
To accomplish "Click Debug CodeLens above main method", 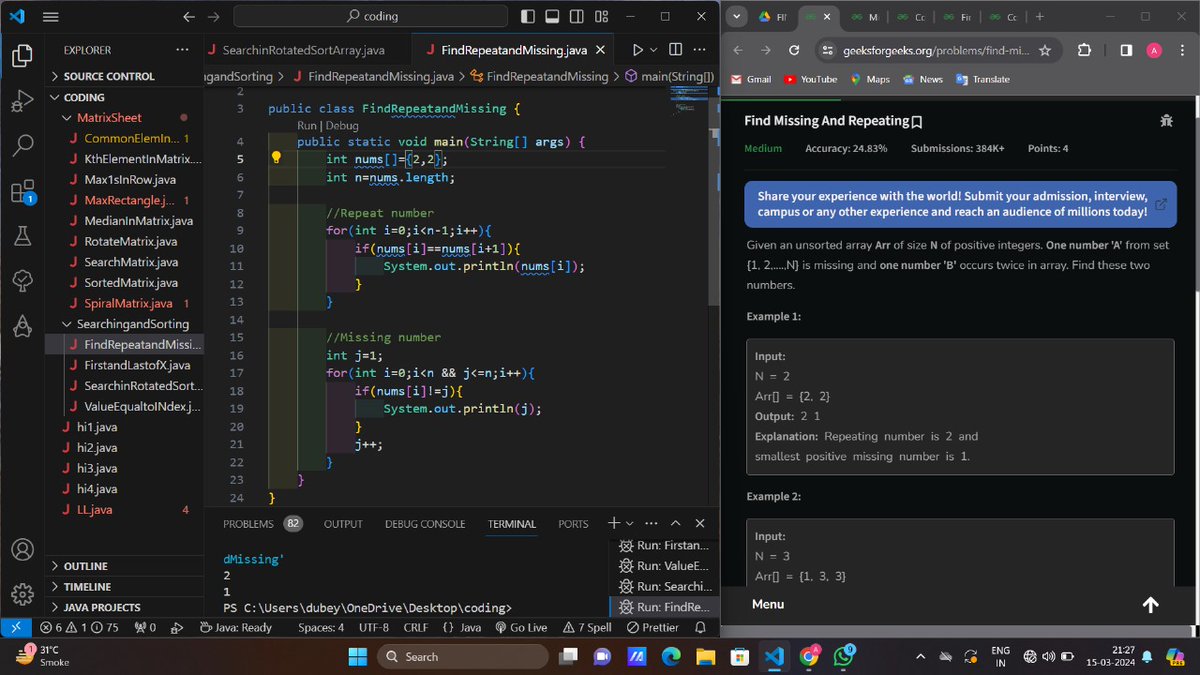I will [x=341, y=125].
